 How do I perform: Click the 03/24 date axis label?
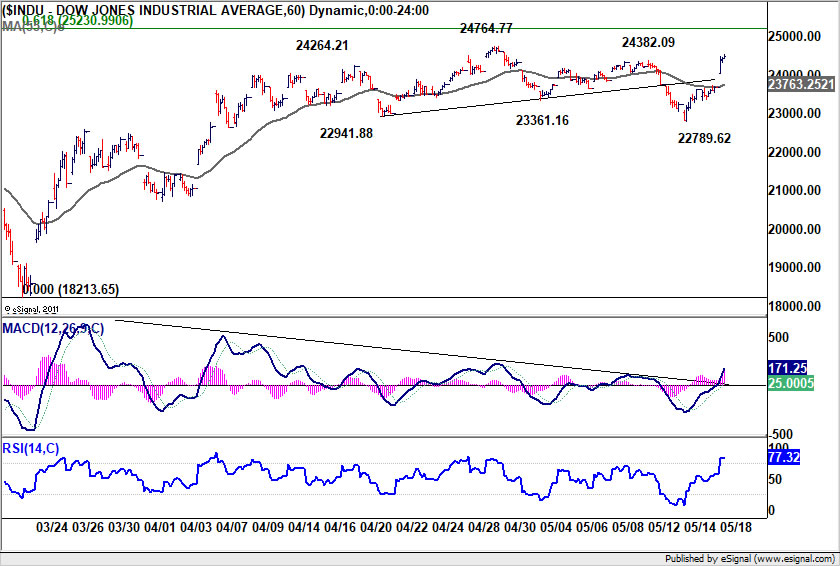(x=51, y=527)
